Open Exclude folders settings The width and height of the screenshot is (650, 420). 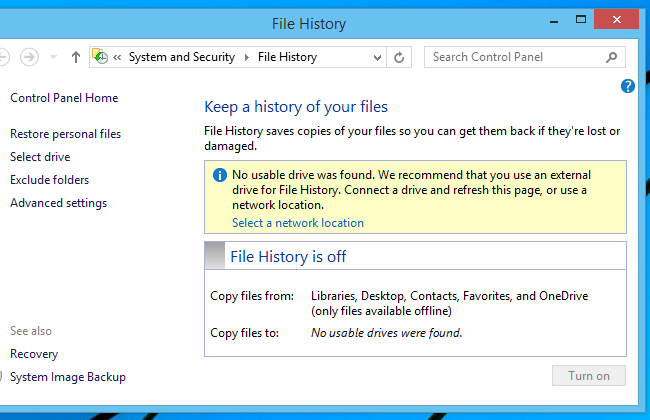point(49,180)
